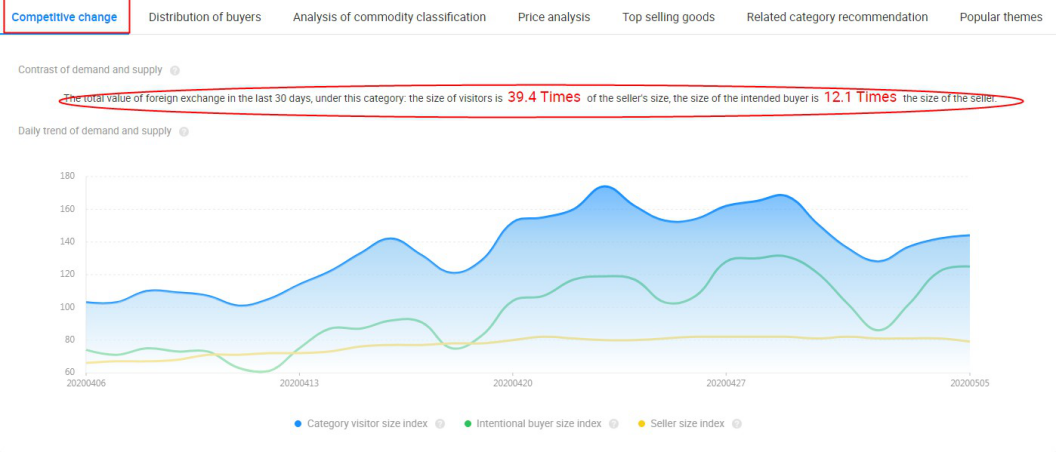Open Analysis of commodity classification tab
Image resolution: width=1056 pixels, height=453 pixels.
tap(389, 17)
